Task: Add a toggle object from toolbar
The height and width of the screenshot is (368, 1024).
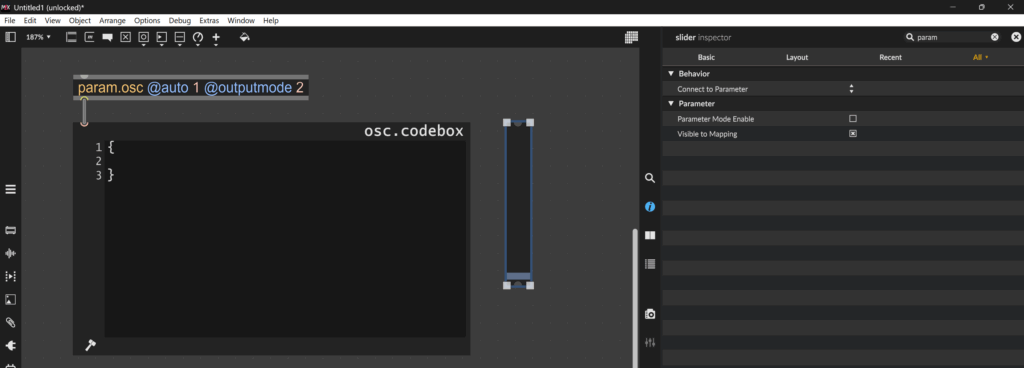Action: pos(126,37)
